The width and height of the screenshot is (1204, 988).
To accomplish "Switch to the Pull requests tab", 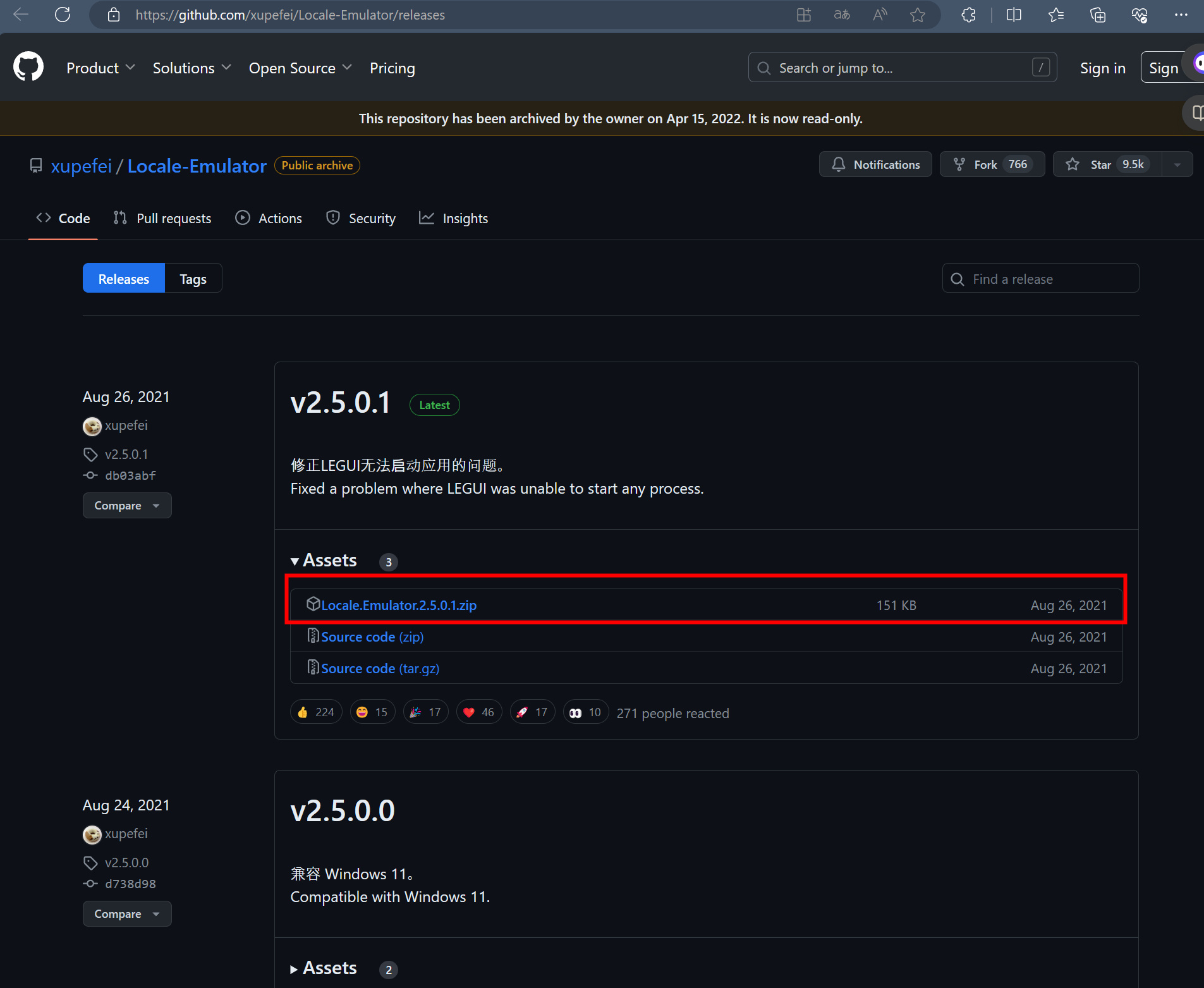I will (162, 218).
